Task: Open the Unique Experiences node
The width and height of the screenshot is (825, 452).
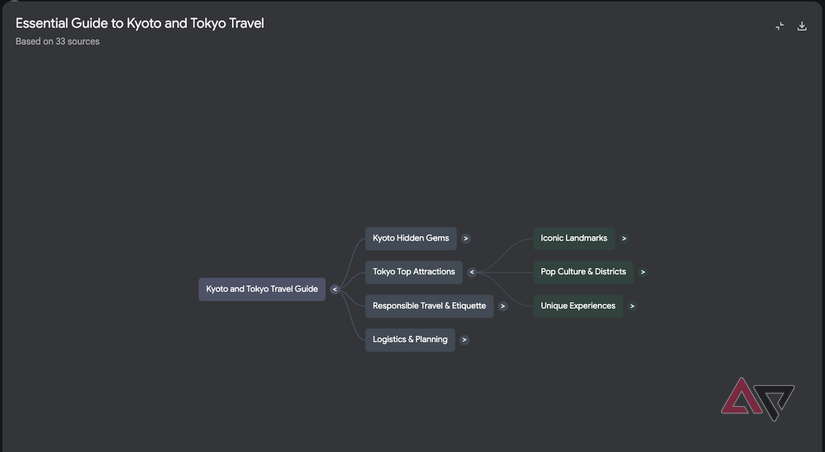Action: tap(577, 306)
